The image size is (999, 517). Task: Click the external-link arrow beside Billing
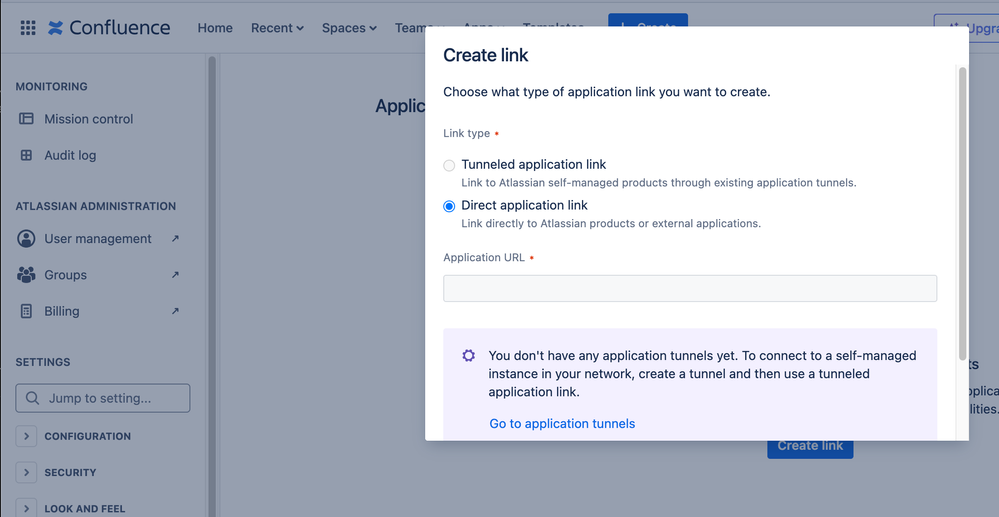175,311
